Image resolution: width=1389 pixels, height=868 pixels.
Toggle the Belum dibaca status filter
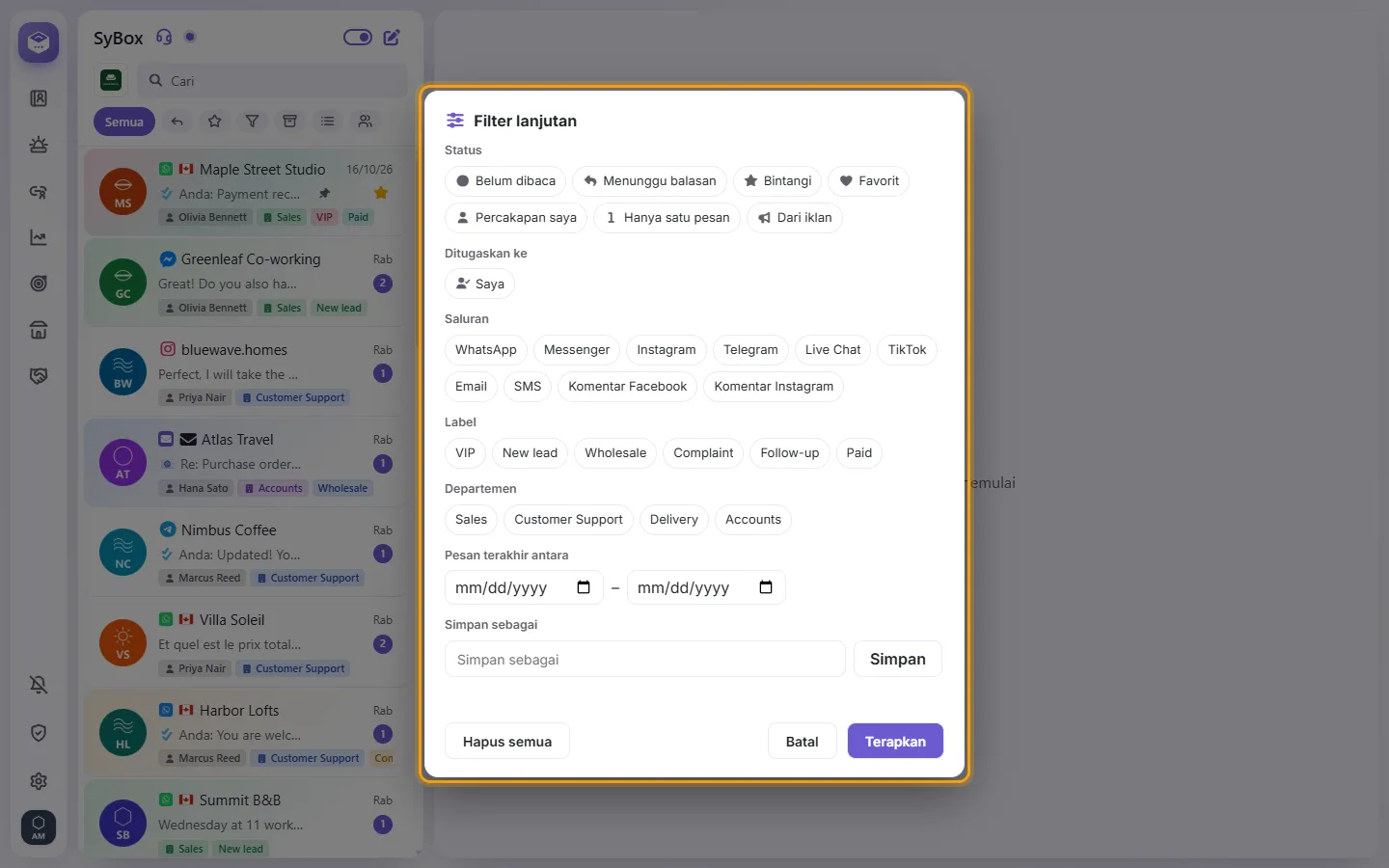point(505,181)
